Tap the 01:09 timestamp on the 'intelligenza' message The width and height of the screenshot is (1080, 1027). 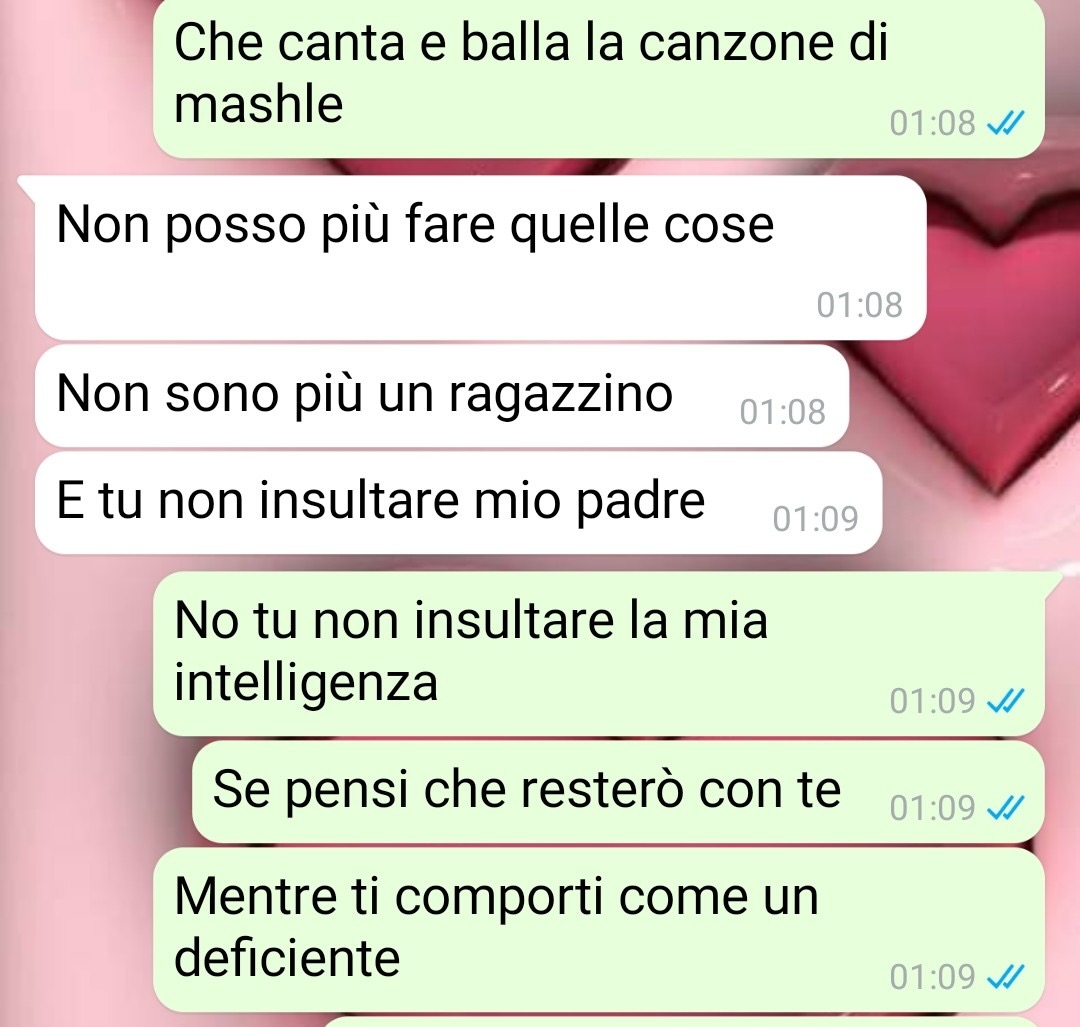[x=933, y=701]
